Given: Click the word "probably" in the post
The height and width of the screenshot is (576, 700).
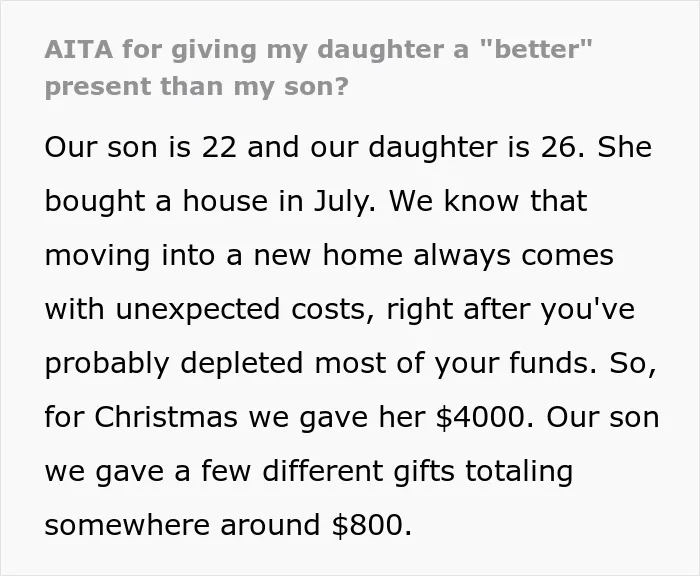Looking at the screenshot, I should tap(107, 365).
